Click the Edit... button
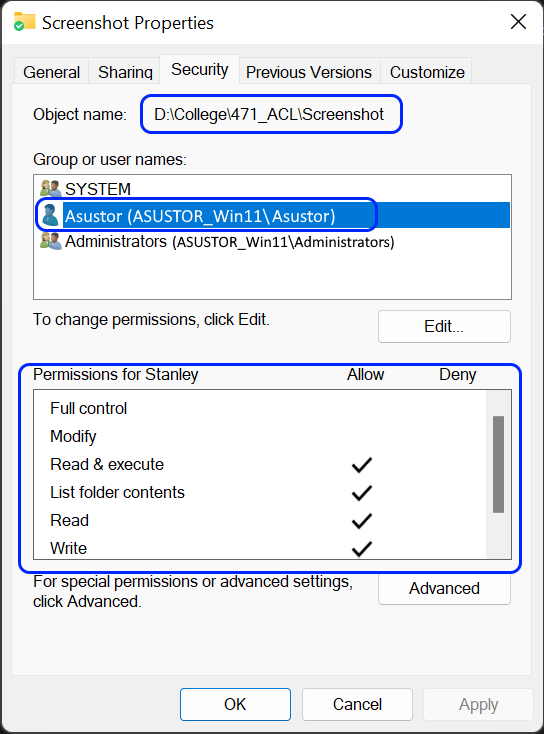Screen dimensions: 544x734 444,326
